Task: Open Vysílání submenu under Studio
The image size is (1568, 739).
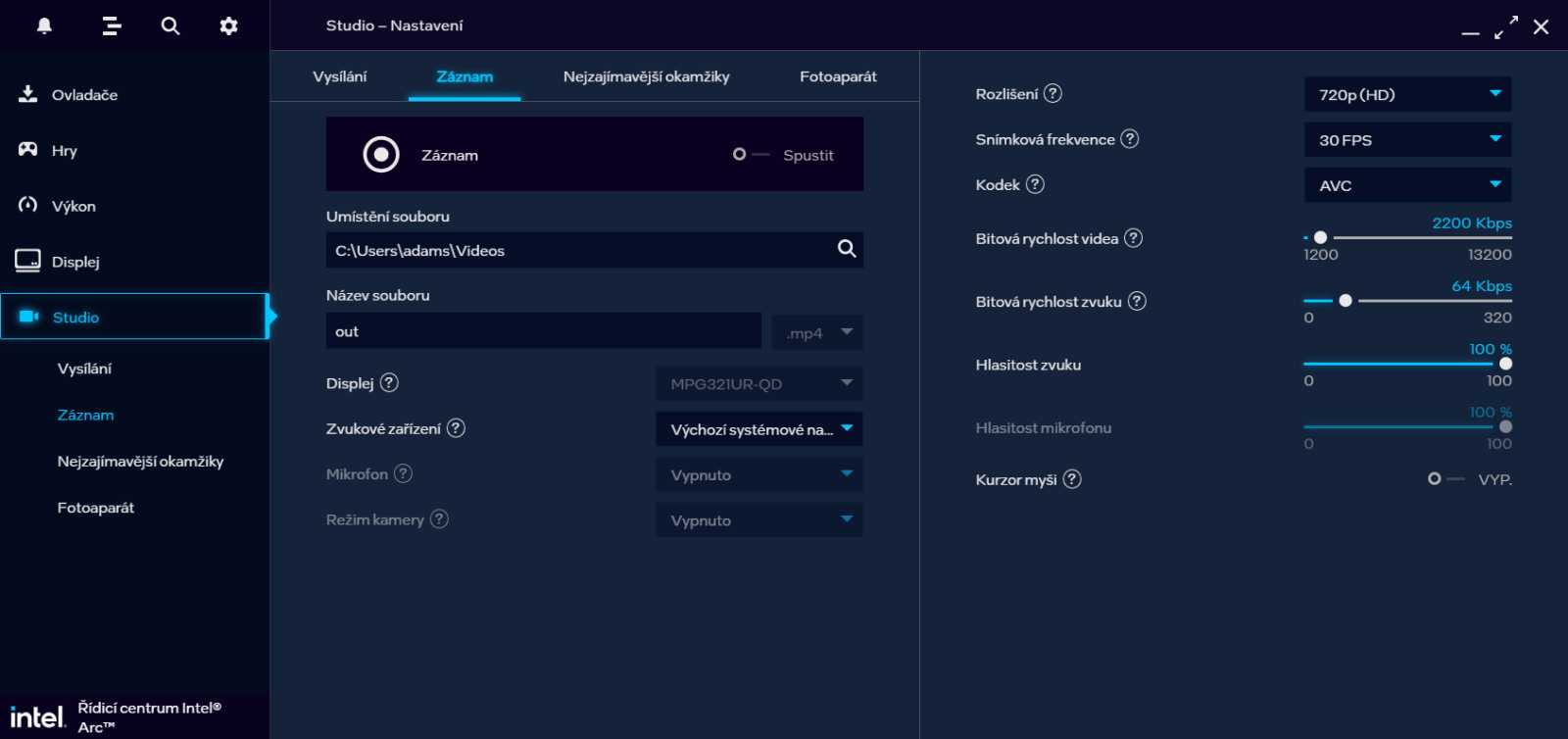Action: coord(85,369)
